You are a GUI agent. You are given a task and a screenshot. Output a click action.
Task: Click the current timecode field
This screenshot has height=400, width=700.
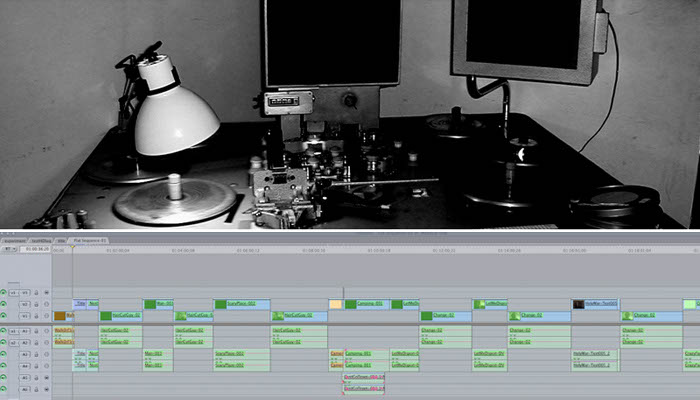click(x=35, y=249)
